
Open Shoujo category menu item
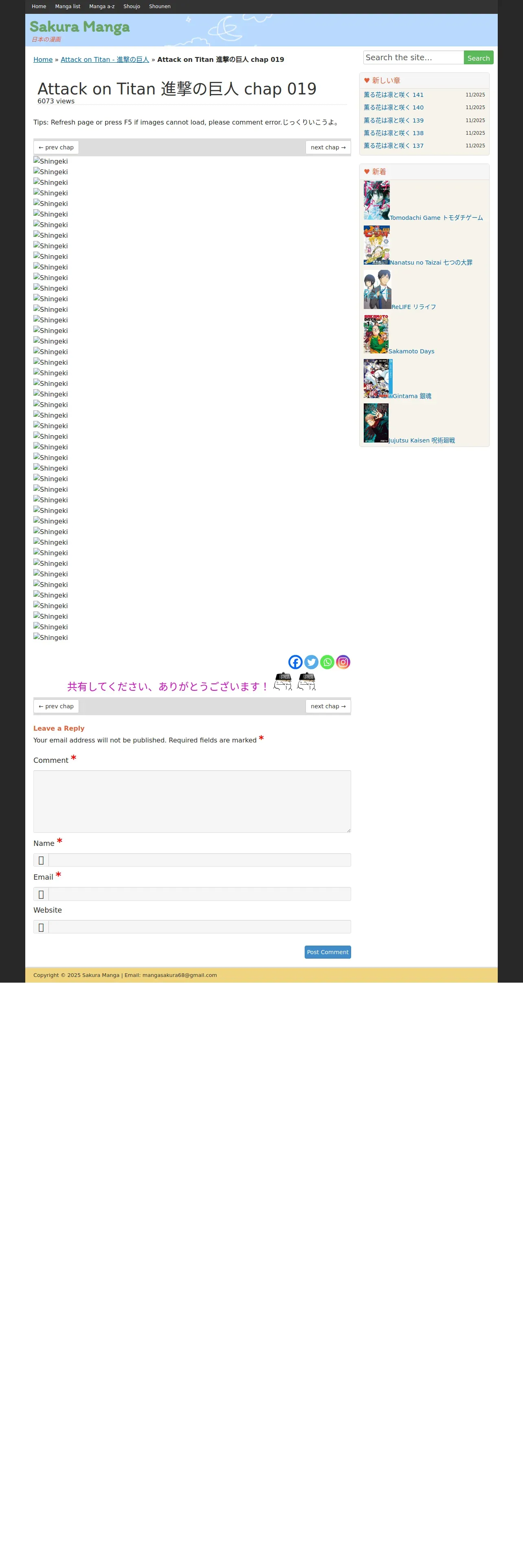point(132,7)
